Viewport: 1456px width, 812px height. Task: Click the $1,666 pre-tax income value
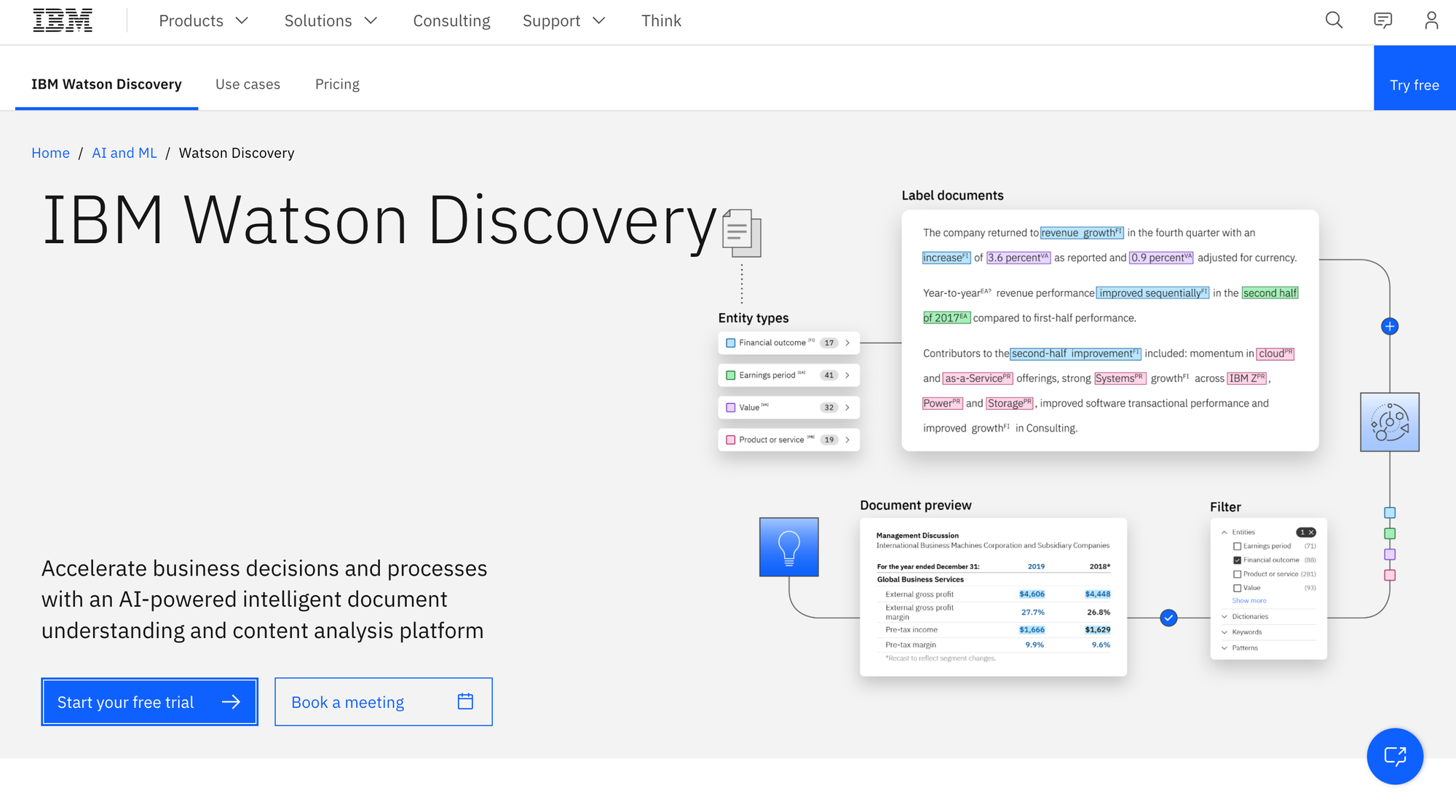[1032, 630]
